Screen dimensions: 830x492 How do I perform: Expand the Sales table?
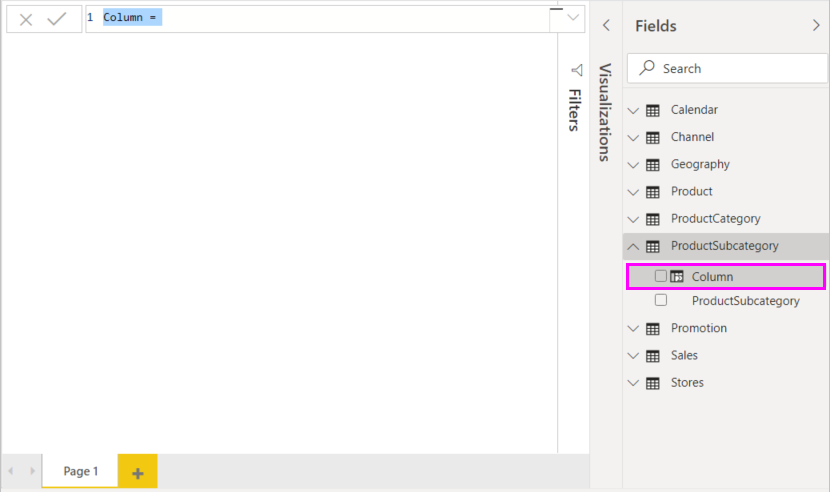[634, 356]
